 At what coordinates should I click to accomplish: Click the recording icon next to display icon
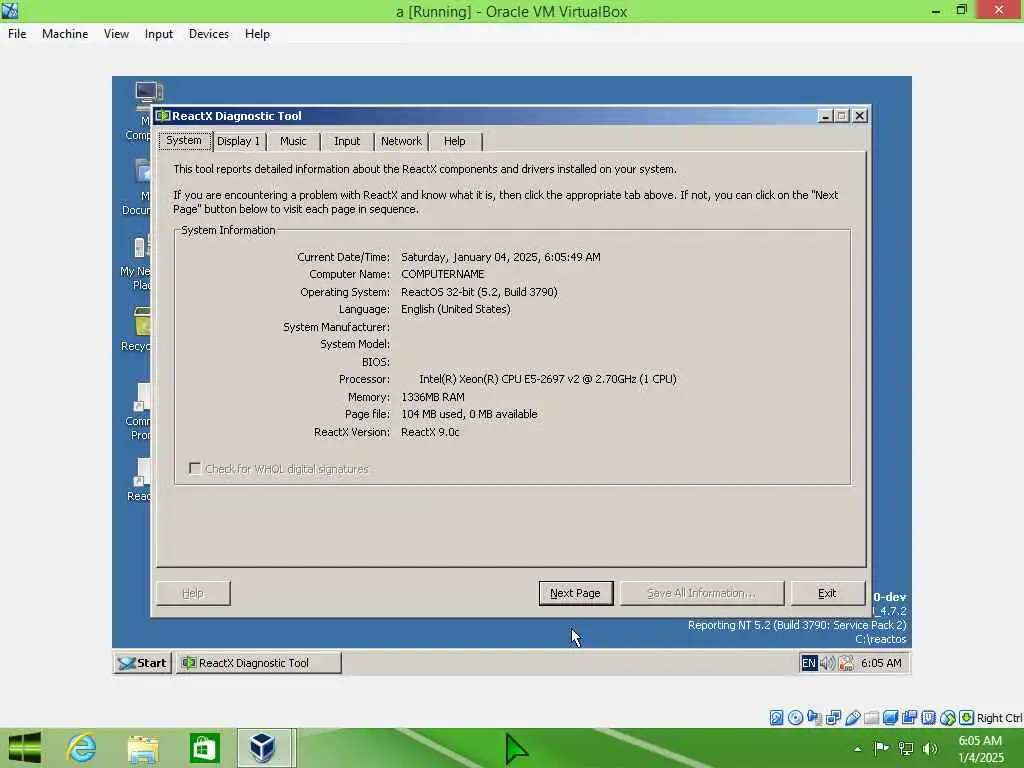[x=909, y=718]
